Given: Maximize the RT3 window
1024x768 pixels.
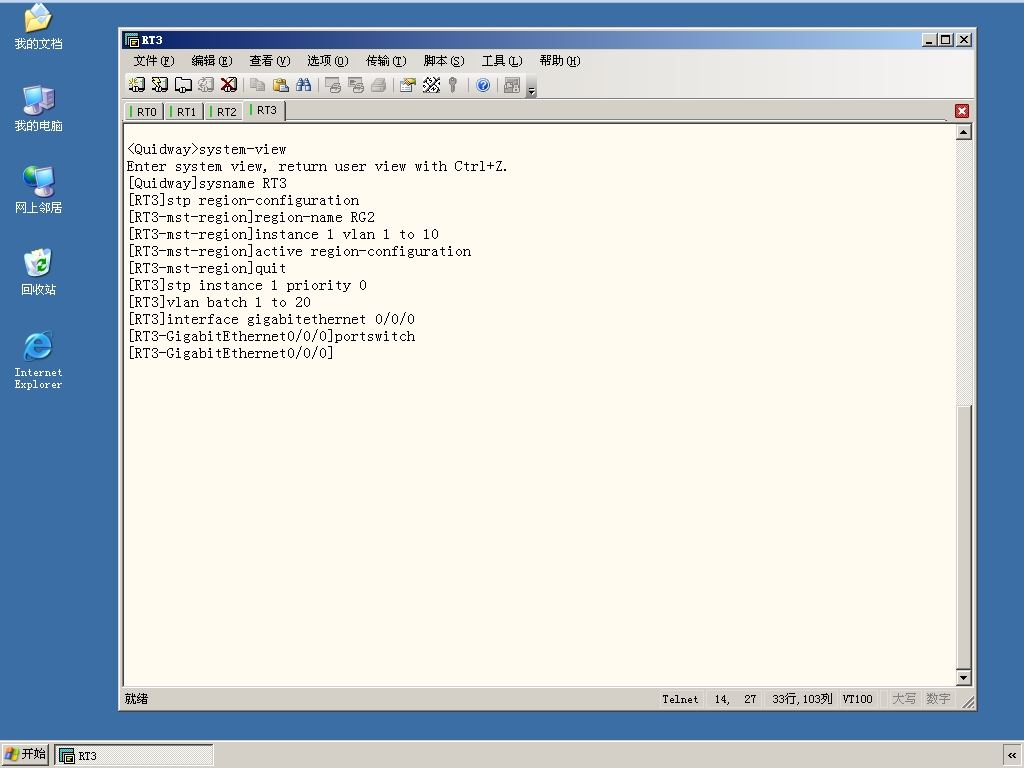Looking at the screenshot, I should tap(946, 40).
